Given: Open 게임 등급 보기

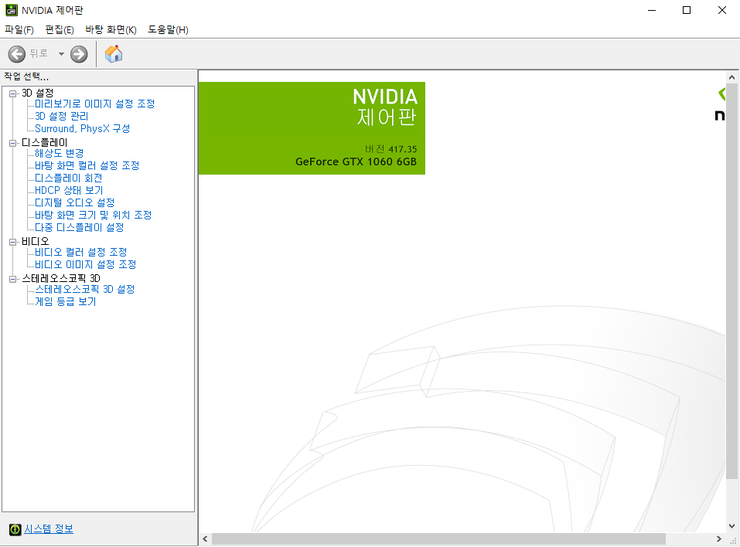Looking at the screenshot, I should pos(65,302).
